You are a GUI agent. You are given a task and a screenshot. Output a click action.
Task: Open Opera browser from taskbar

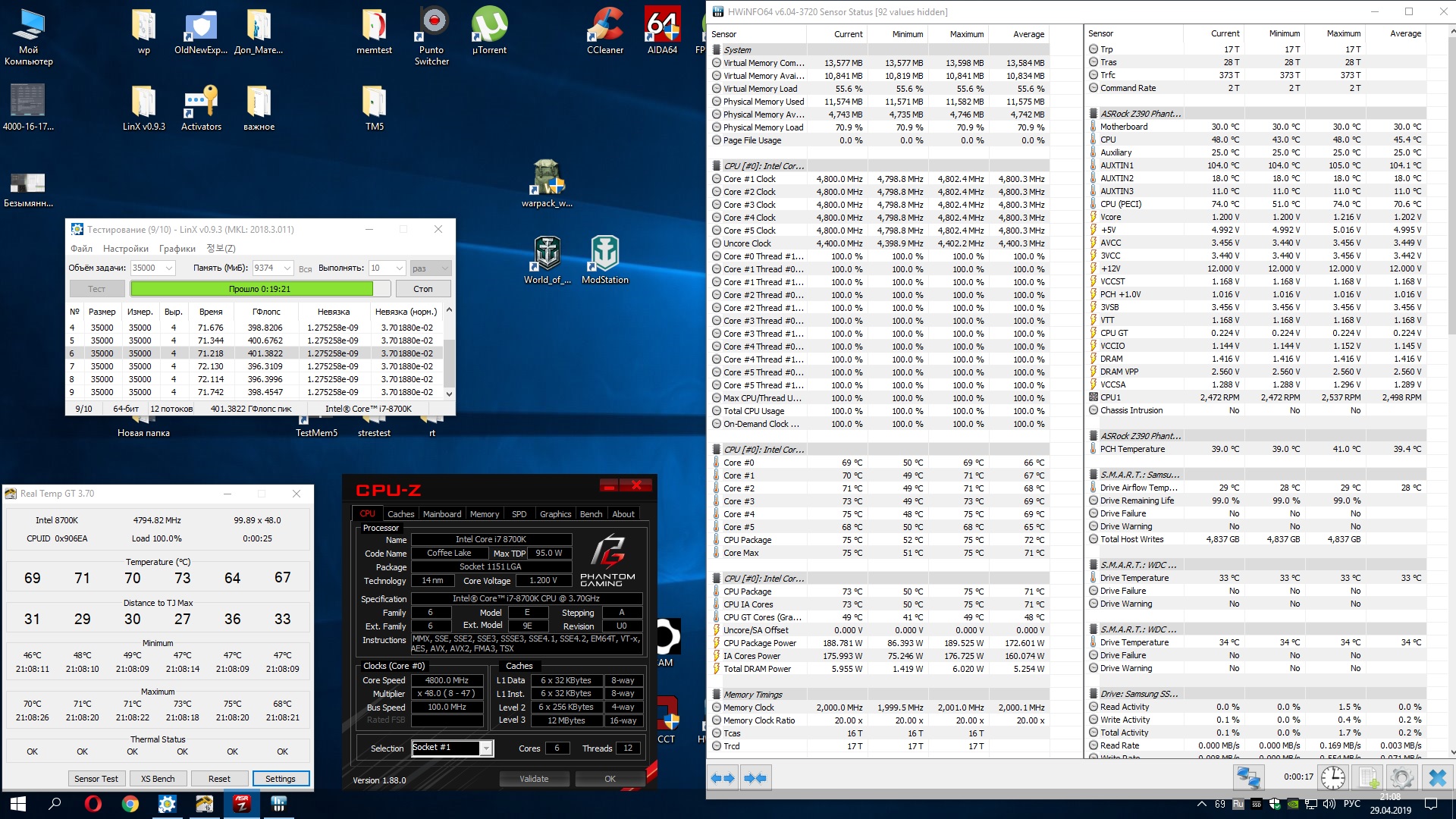click(93, 804)
